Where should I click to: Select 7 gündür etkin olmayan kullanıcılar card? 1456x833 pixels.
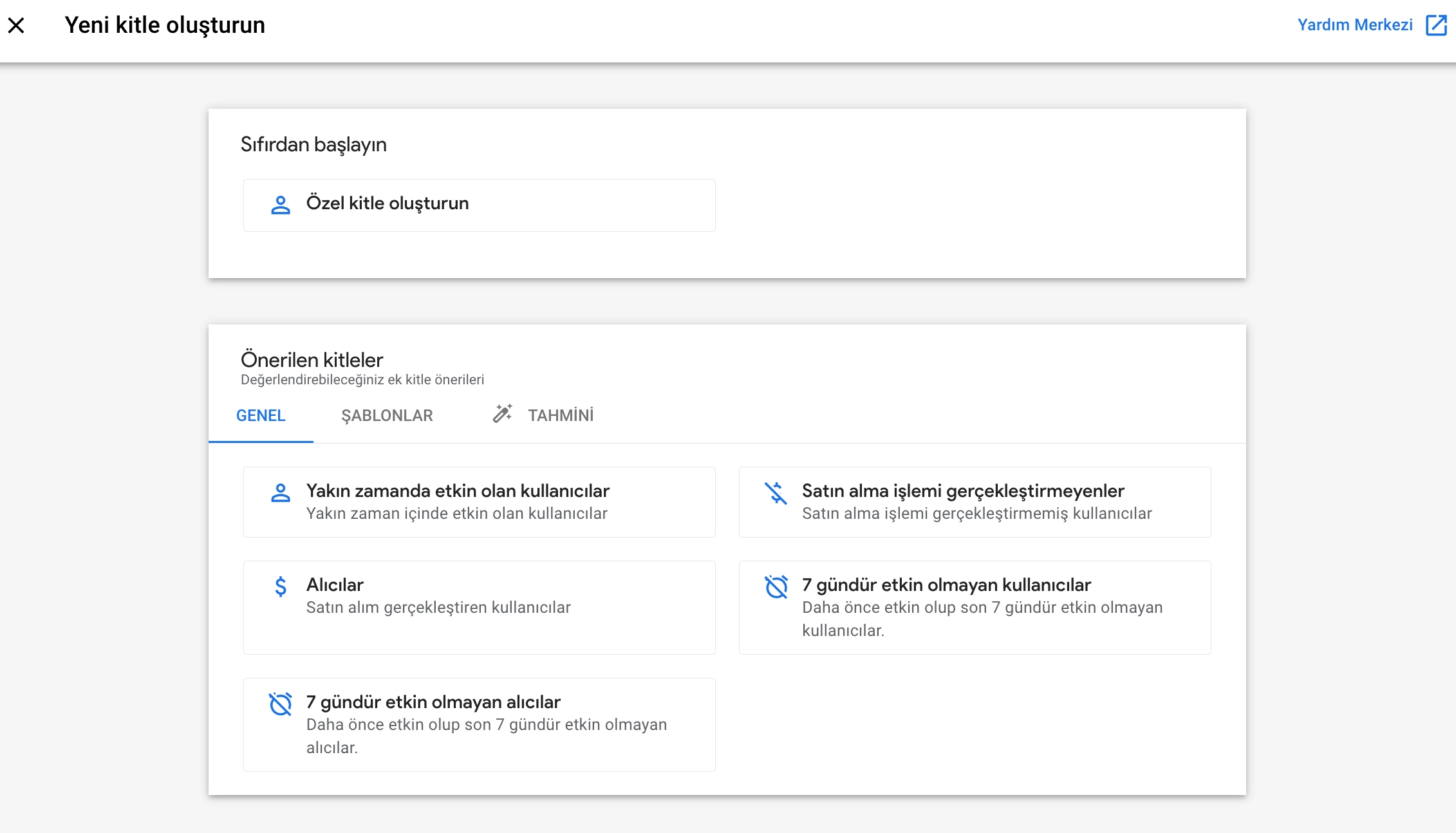tap(975, 607)
